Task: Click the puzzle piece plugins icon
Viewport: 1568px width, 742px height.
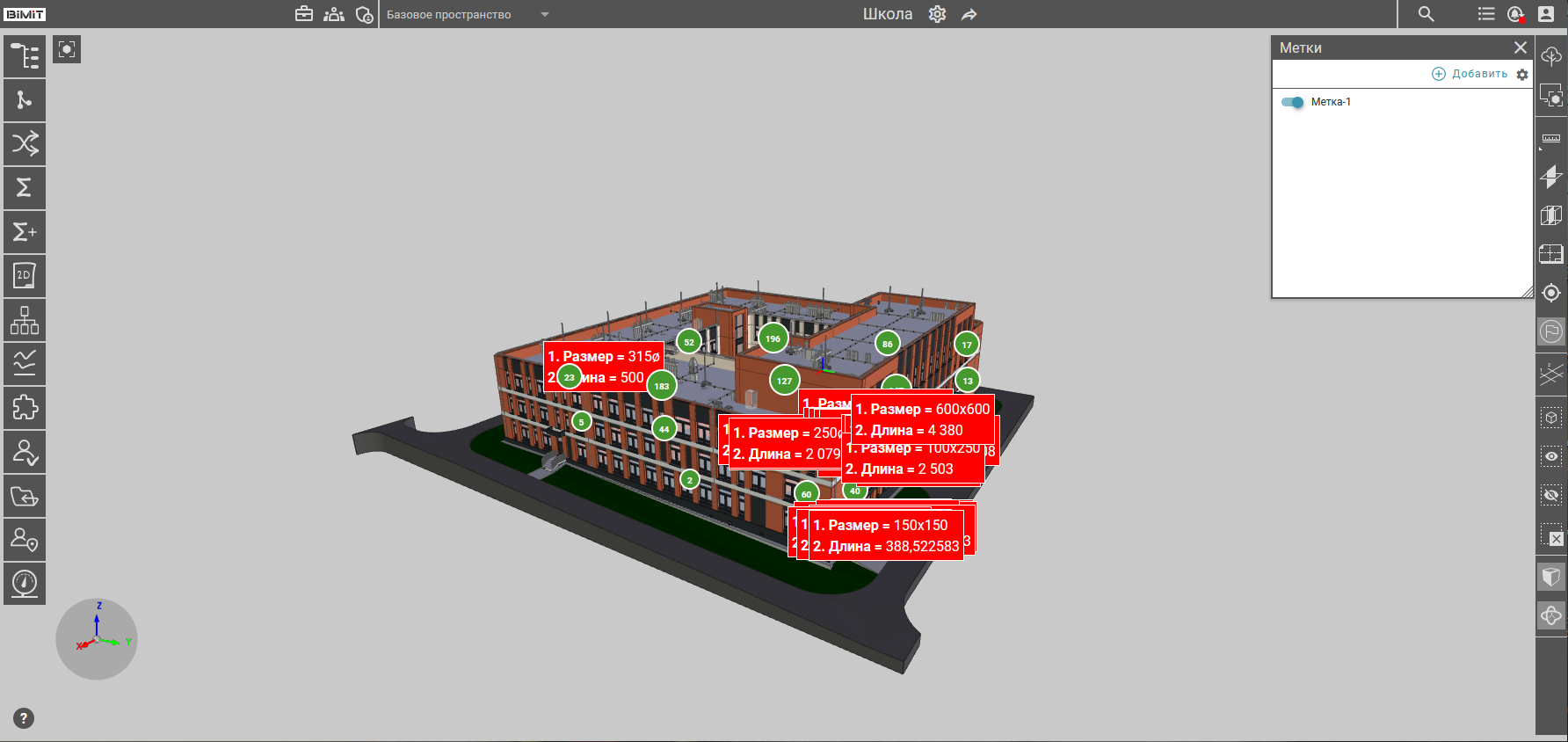Action: tap(25, 408)
